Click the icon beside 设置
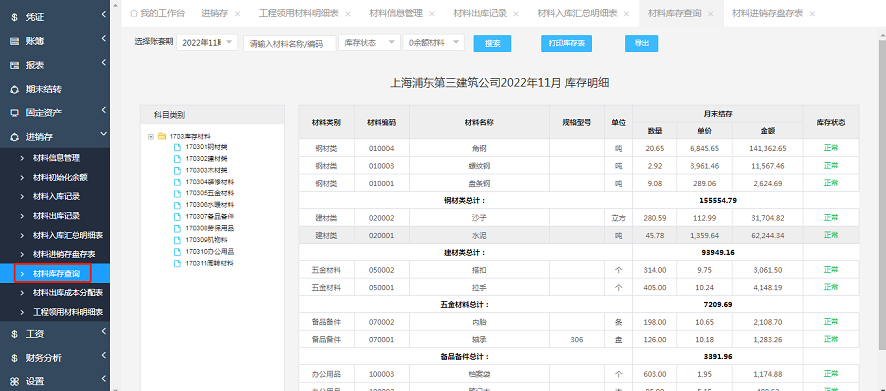 (x=15, y=381)
